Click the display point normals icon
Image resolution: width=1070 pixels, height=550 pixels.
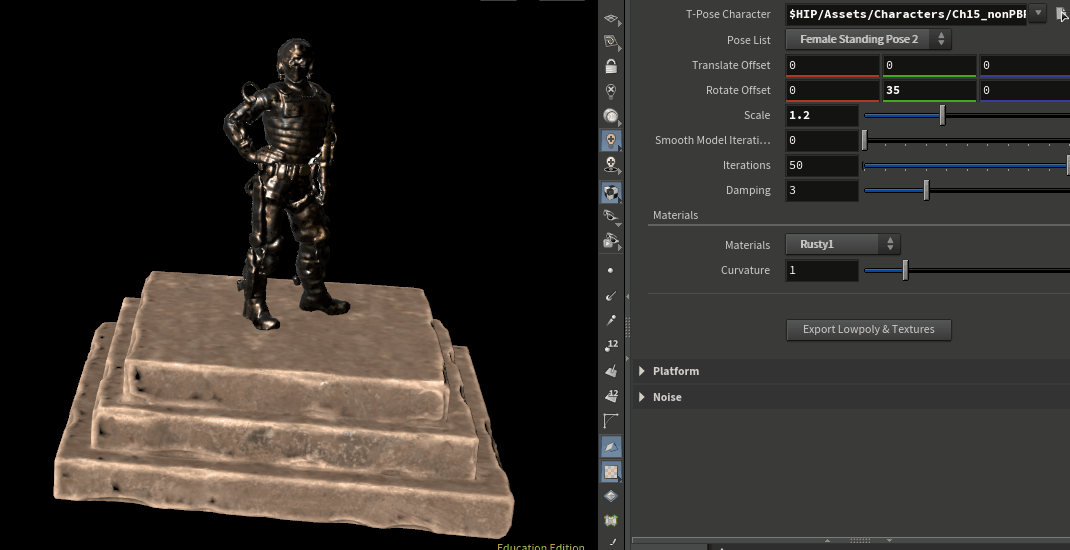(x=611, y=296)
